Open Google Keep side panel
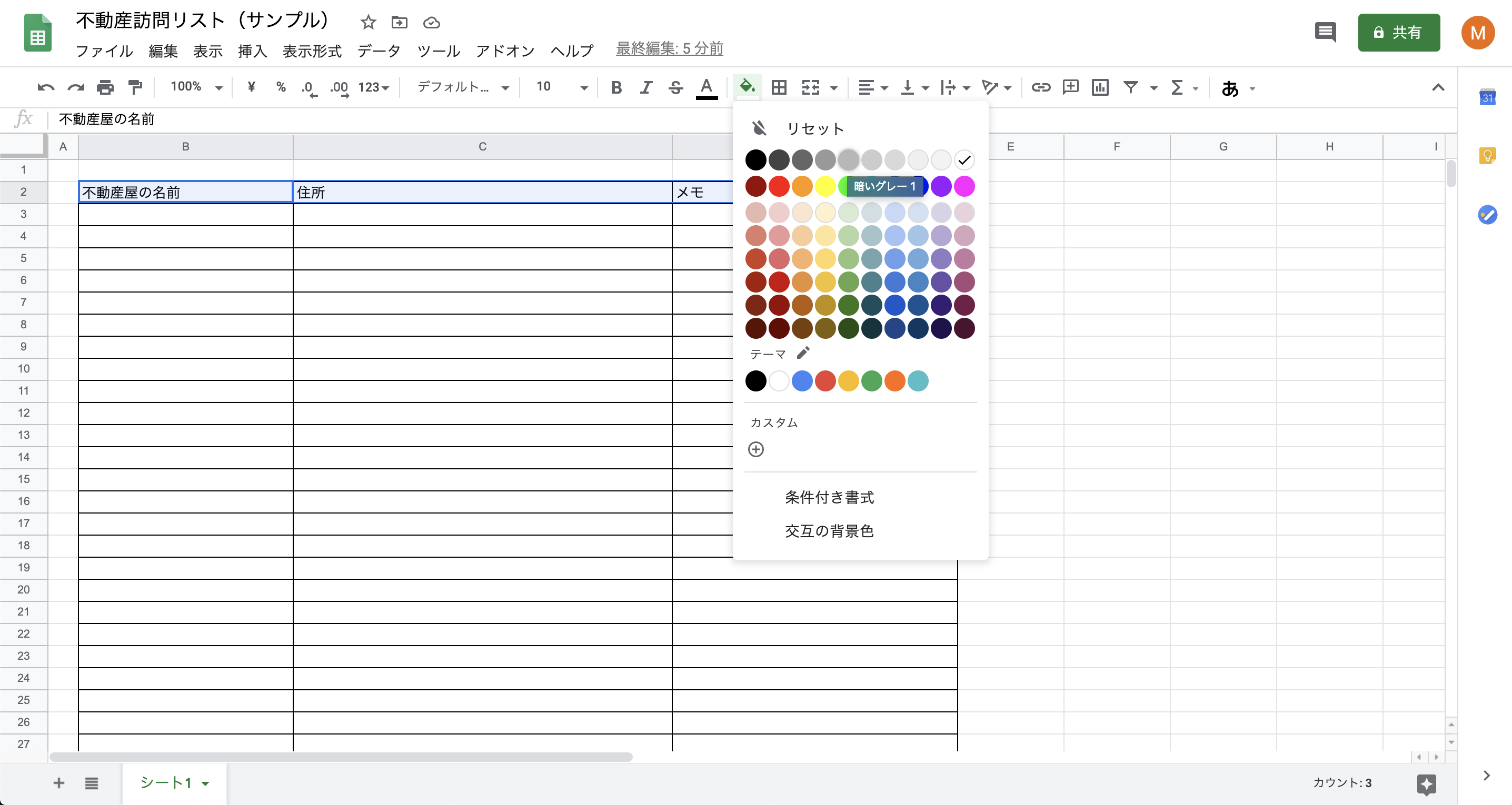The height and width of the screenshot is (805, 1512). (1487, 156)
